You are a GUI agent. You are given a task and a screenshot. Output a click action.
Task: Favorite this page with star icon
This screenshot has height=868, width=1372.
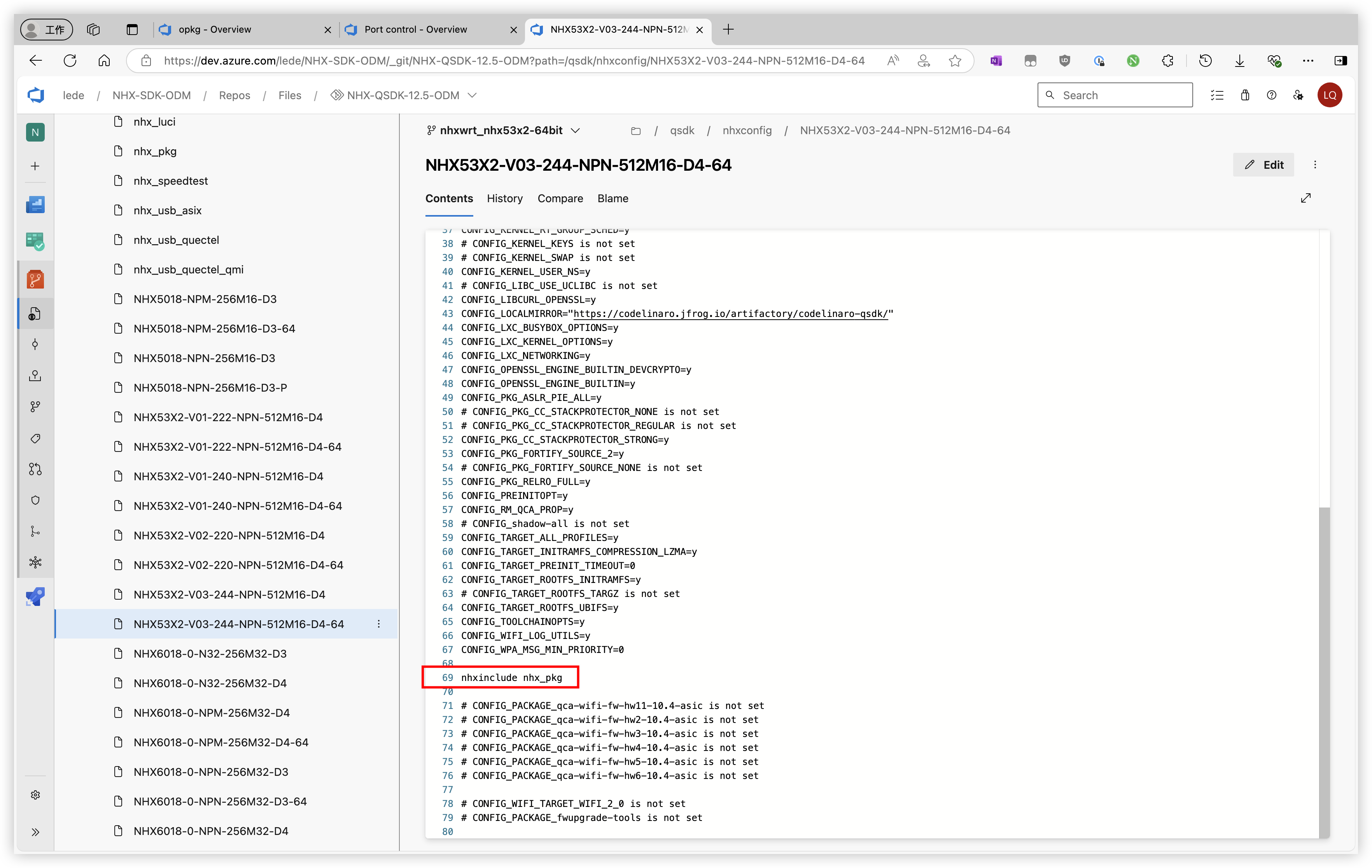pos(954,61)
